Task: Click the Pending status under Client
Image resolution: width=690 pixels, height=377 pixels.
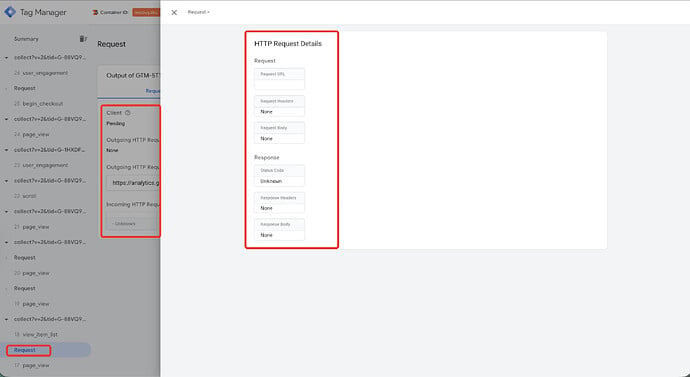Action: pyautogui.click(x=116, y=124)
